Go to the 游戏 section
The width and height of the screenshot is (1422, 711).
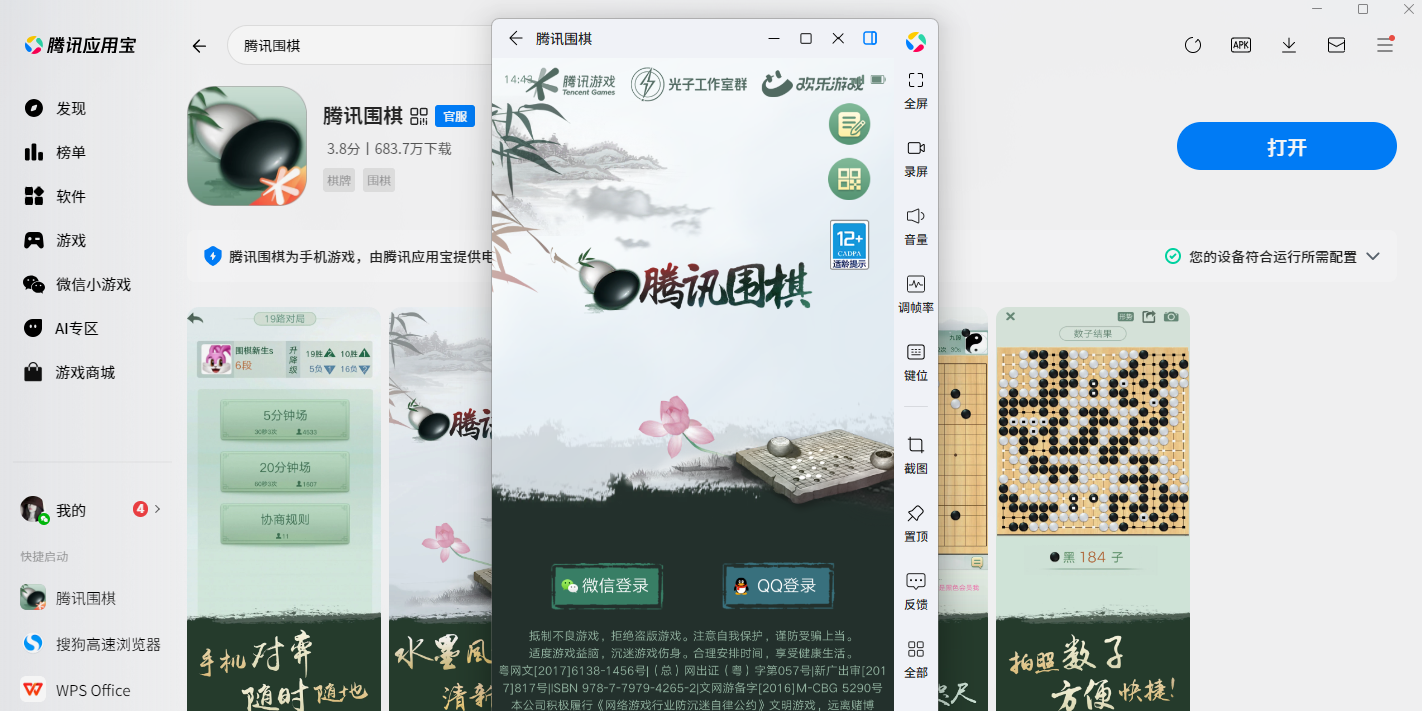[x=56, y=240]
